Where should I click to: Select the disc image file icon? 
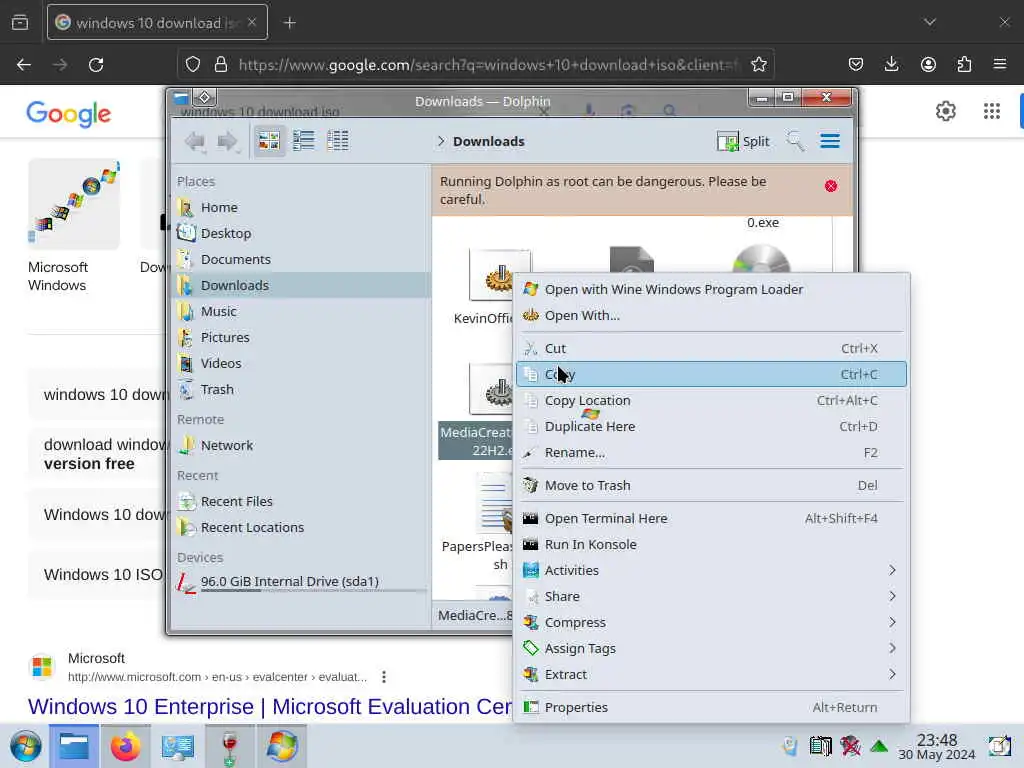click(761, 259)
